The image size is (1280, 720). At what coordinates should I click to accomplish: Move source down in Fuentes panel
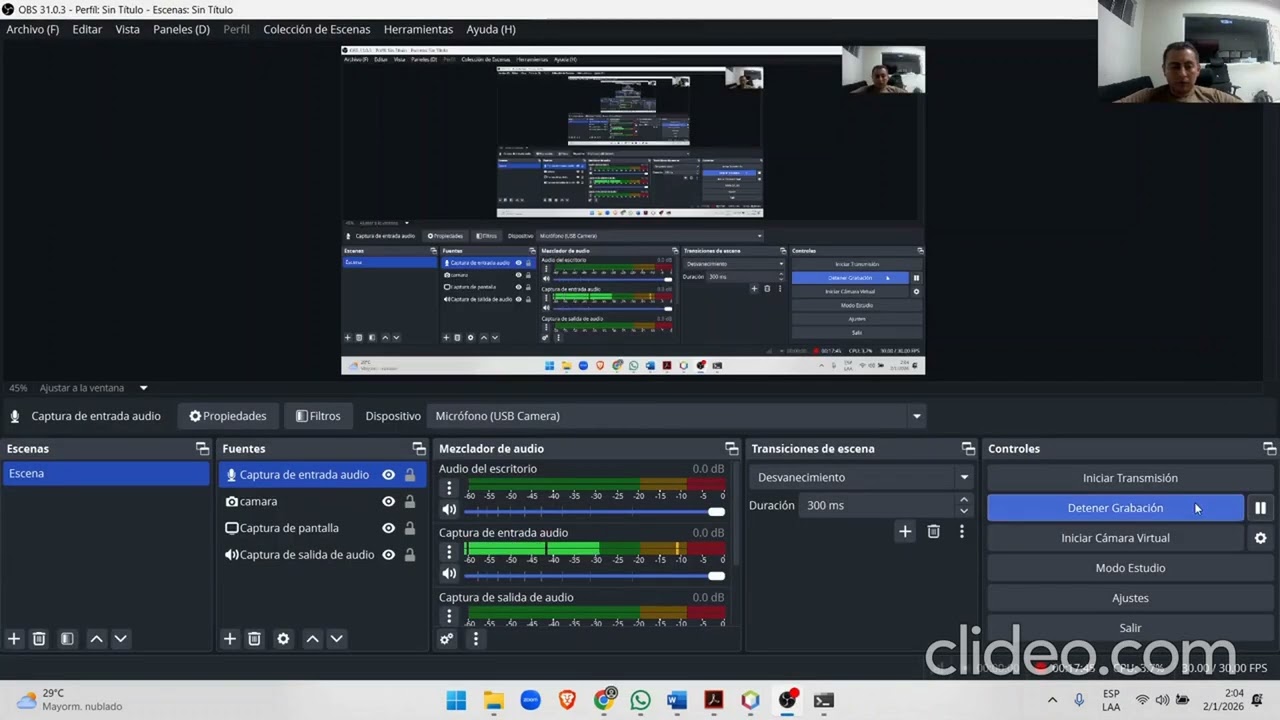(x=336, y=639)
